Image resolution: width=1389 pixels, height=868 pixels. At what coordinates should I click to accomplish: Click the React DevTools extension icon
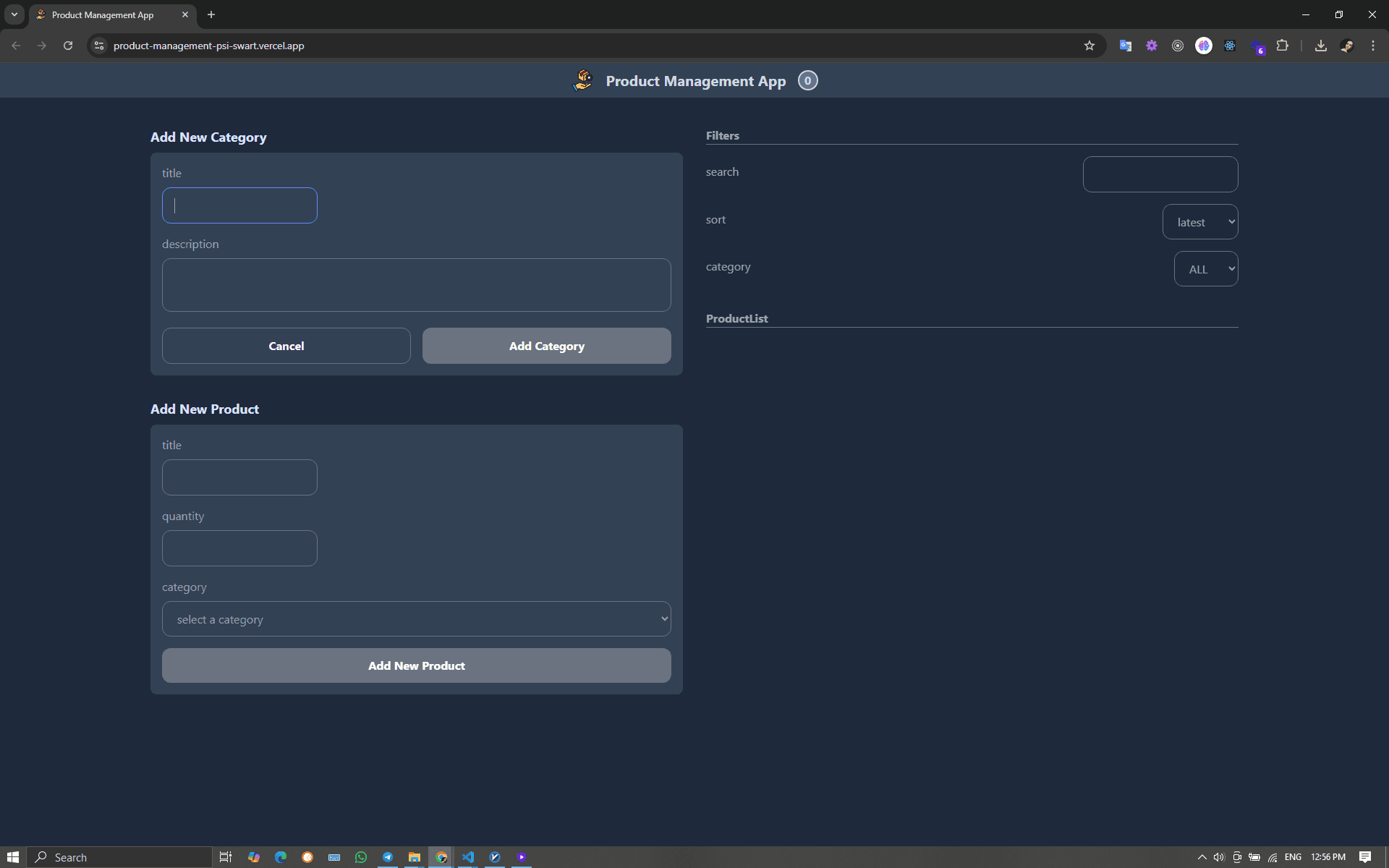click(x=1230, y=46)
